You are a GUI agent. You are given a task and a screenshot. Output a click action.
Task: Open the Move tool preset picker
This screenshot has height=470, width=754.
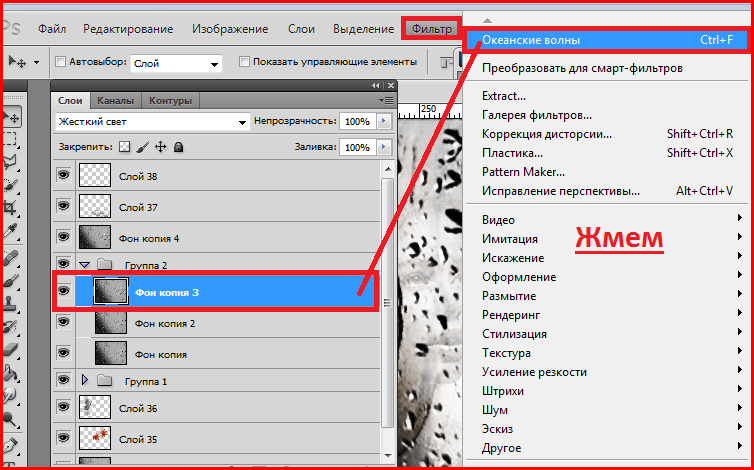click(x=37, y=63)
